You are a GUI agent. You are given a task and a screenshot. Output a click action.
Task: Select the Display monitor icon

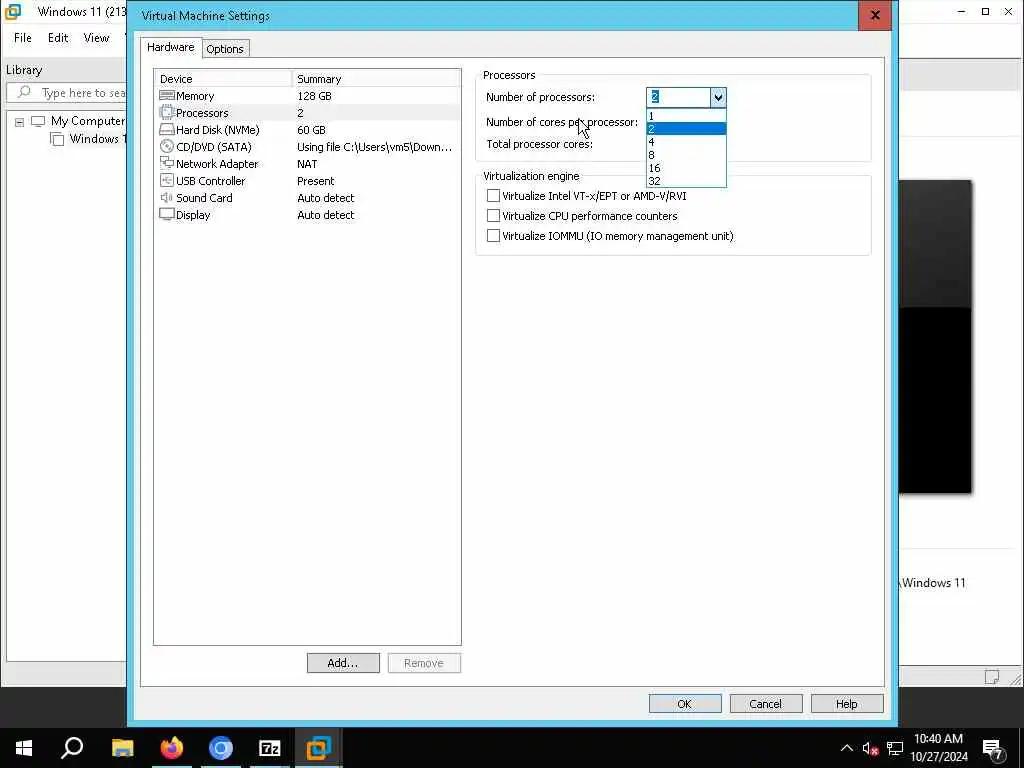click(167, 214)
